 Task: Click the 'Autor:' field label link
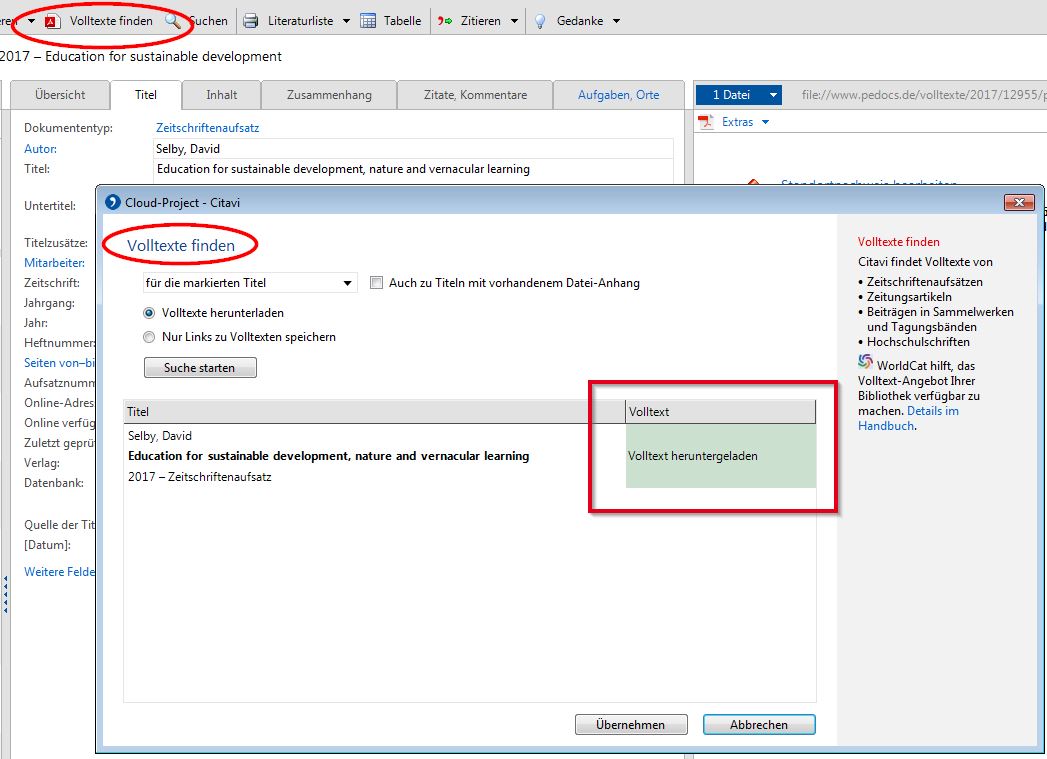point(41,149)
